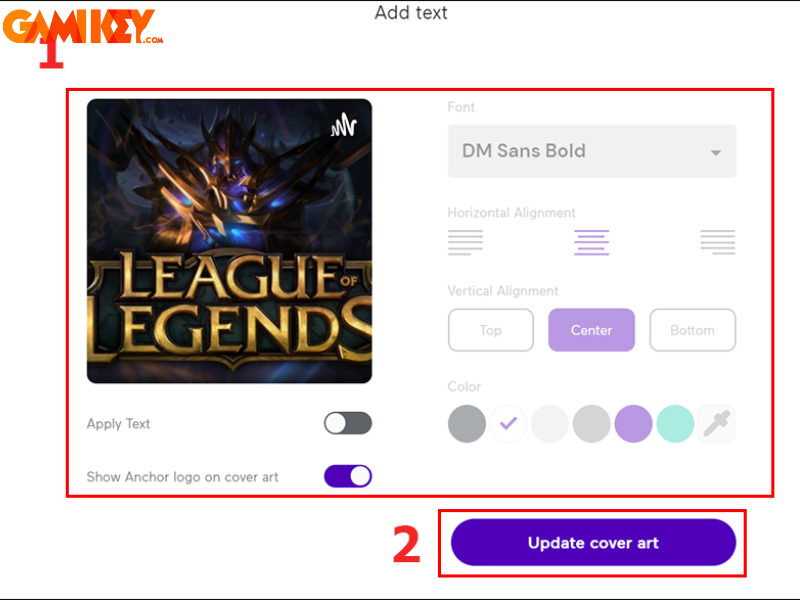Open the DM Sans Bold font dropdown
Image resolution: width=800 pixels, height=600 pixels.
tap(592, 151)
